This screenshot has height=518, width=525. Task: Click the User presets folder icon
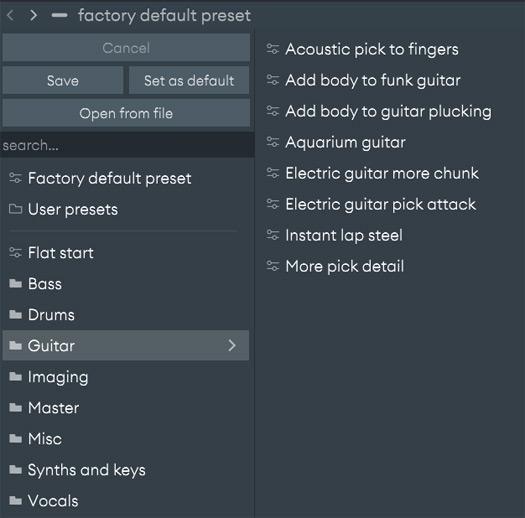[x=15, y=209]
